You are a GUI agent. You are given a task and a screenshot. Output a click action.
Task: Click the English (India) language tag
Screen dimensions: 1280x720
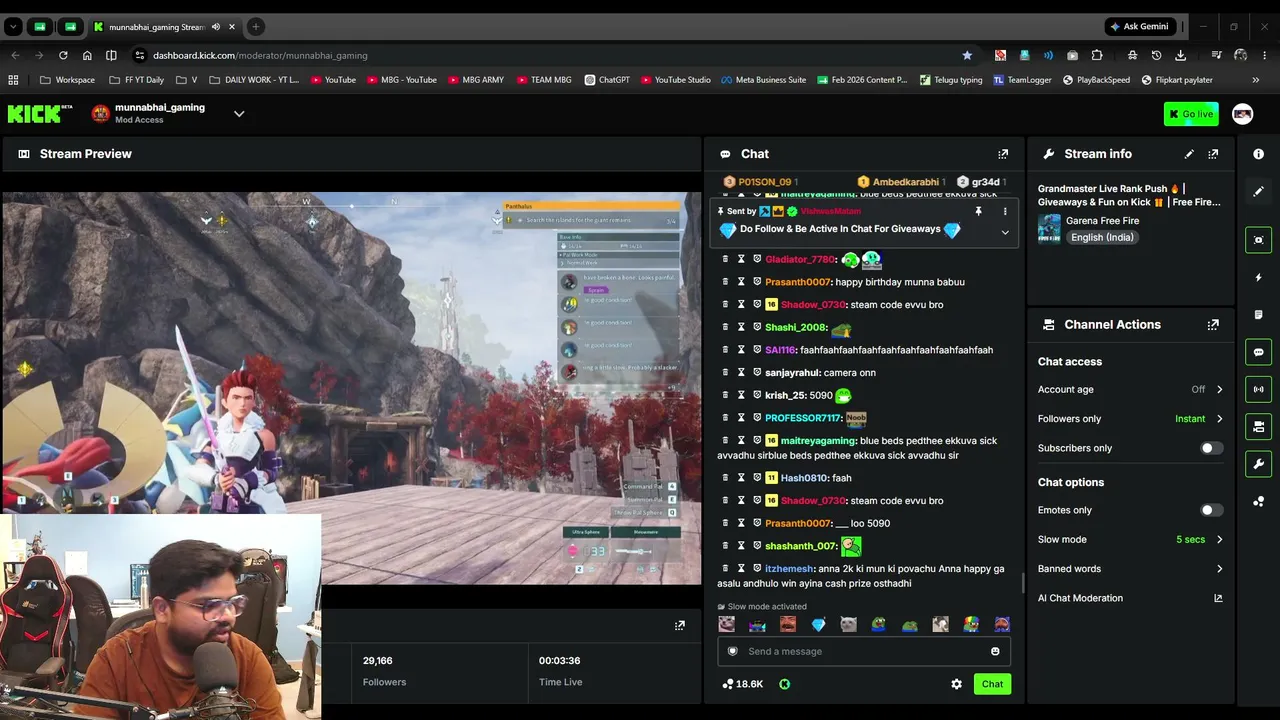(x=1102, y=238)
